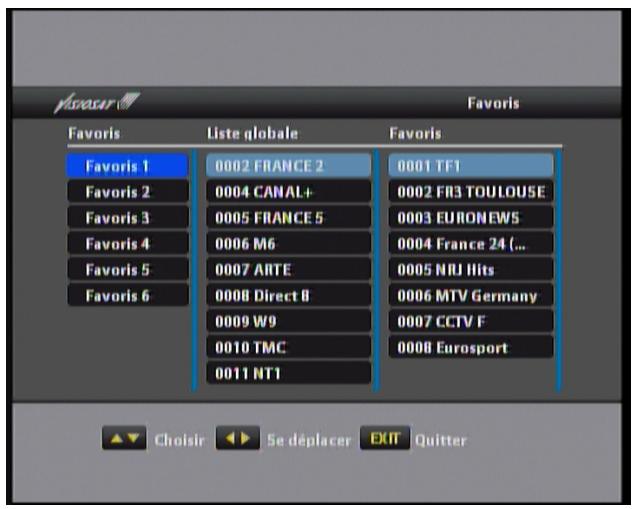The image size is (640, 509).
Task: Choose 0005 FRANCE 5 channel
Action: click(289, 218)
